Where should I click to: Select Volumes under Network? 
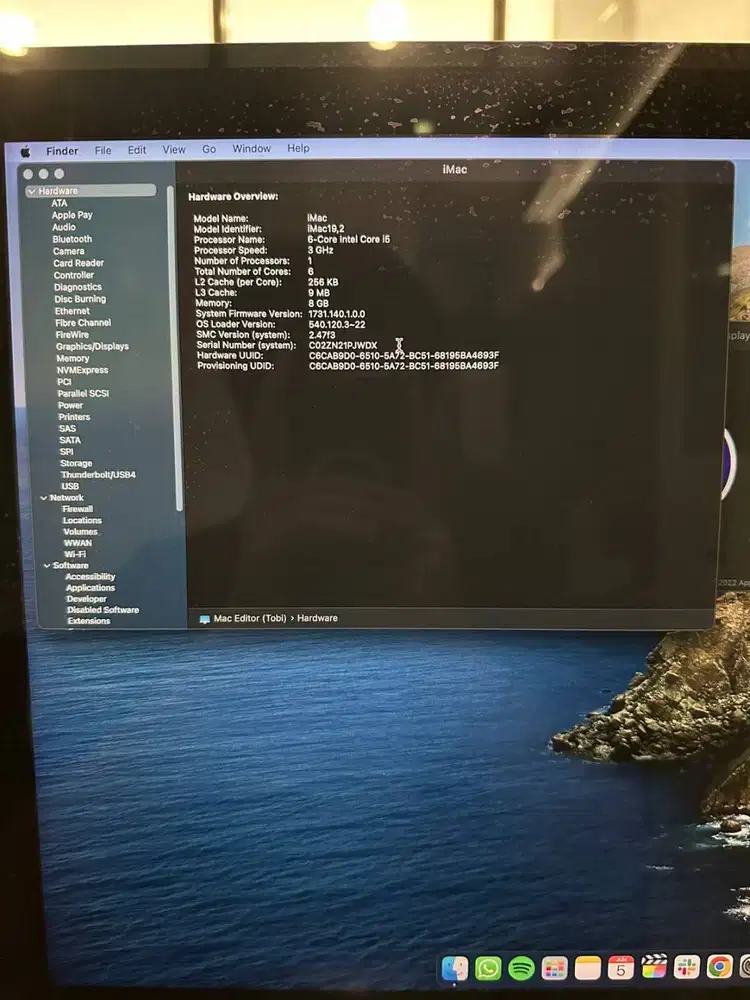[80, 532]
